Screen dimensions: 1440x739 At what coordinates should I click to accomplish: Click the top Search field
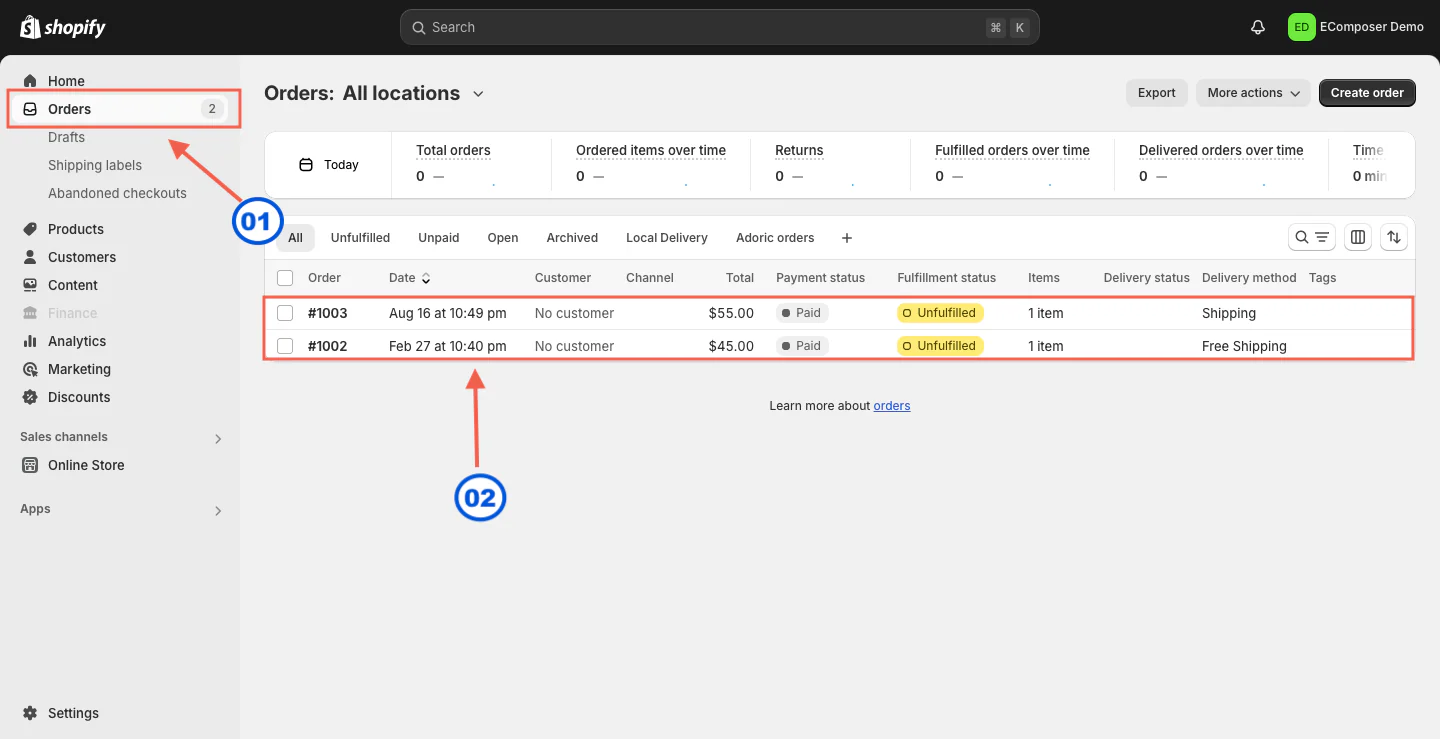coord(719,27)
